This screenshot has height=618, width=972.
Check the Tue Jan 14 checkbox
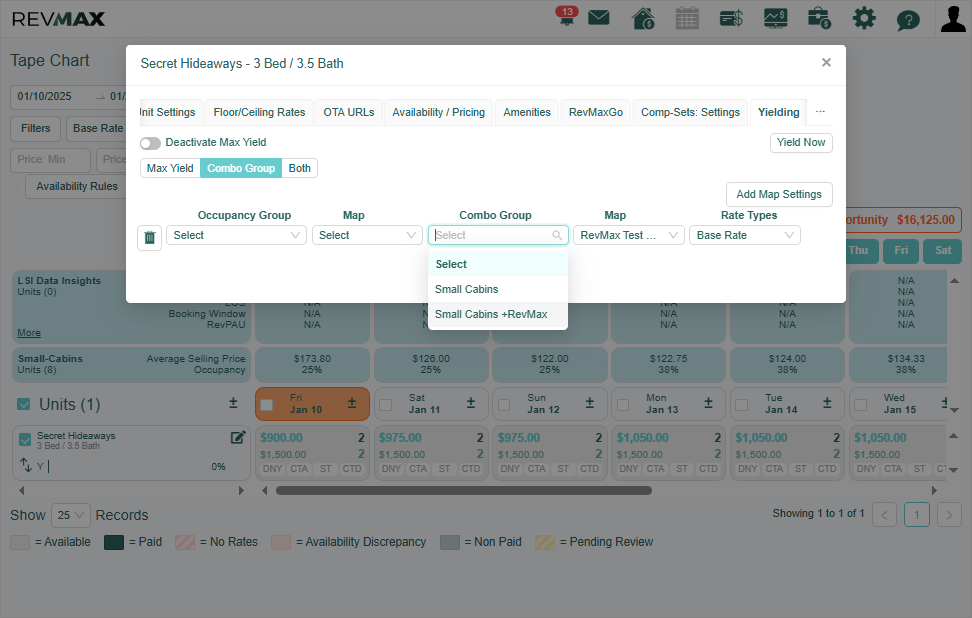741,405
